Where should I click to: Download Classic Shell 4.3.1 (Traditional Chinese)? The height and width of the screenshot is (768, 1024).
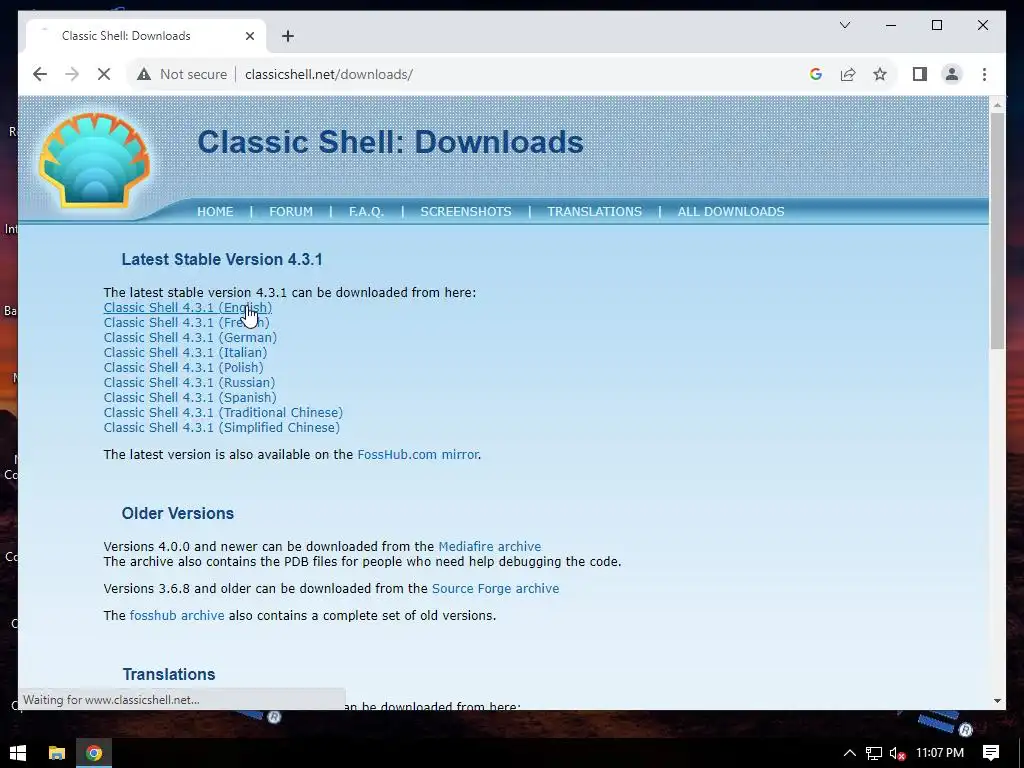pyautogui.click(x=223, y=413)
